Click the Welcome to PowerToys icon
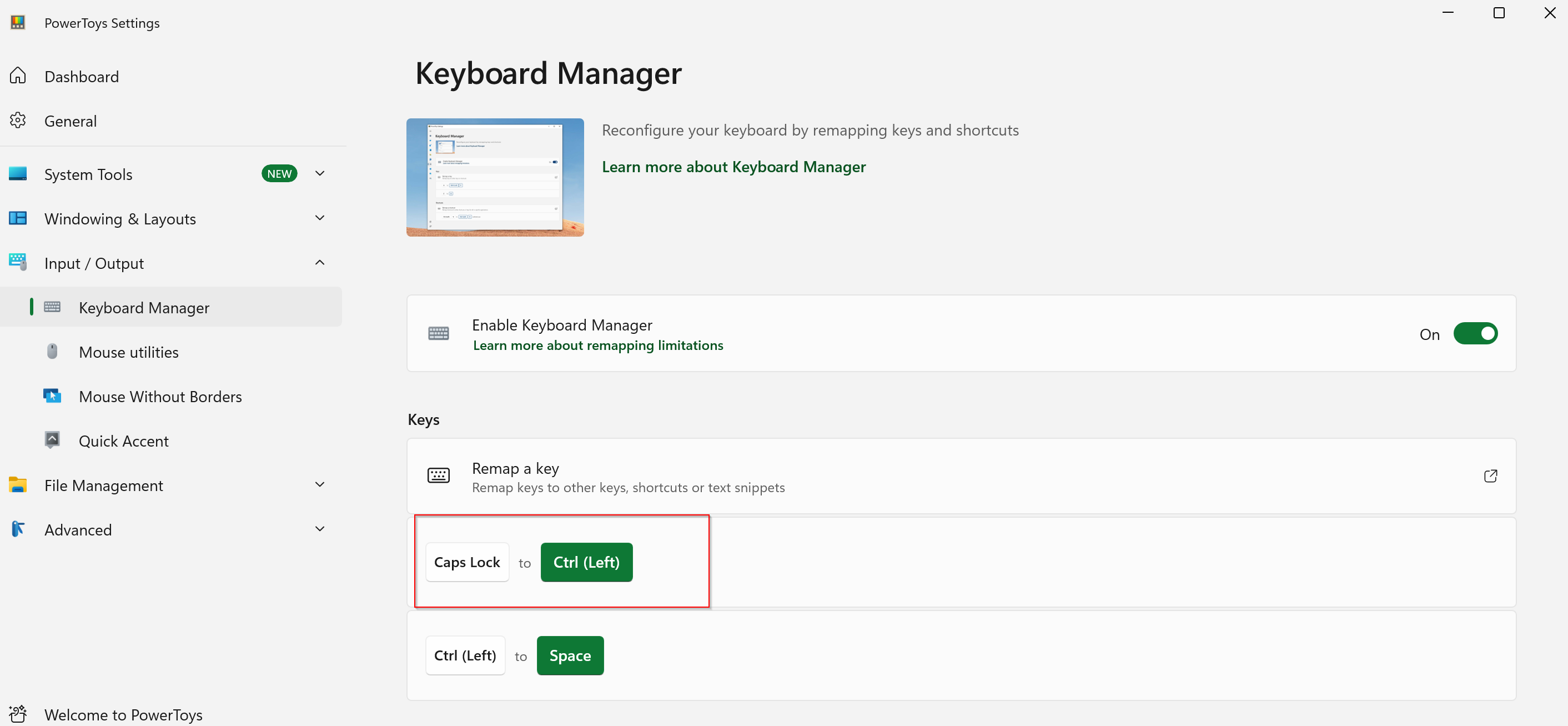The width and height of the screenshot is (1568, 726). click(18, 714)
